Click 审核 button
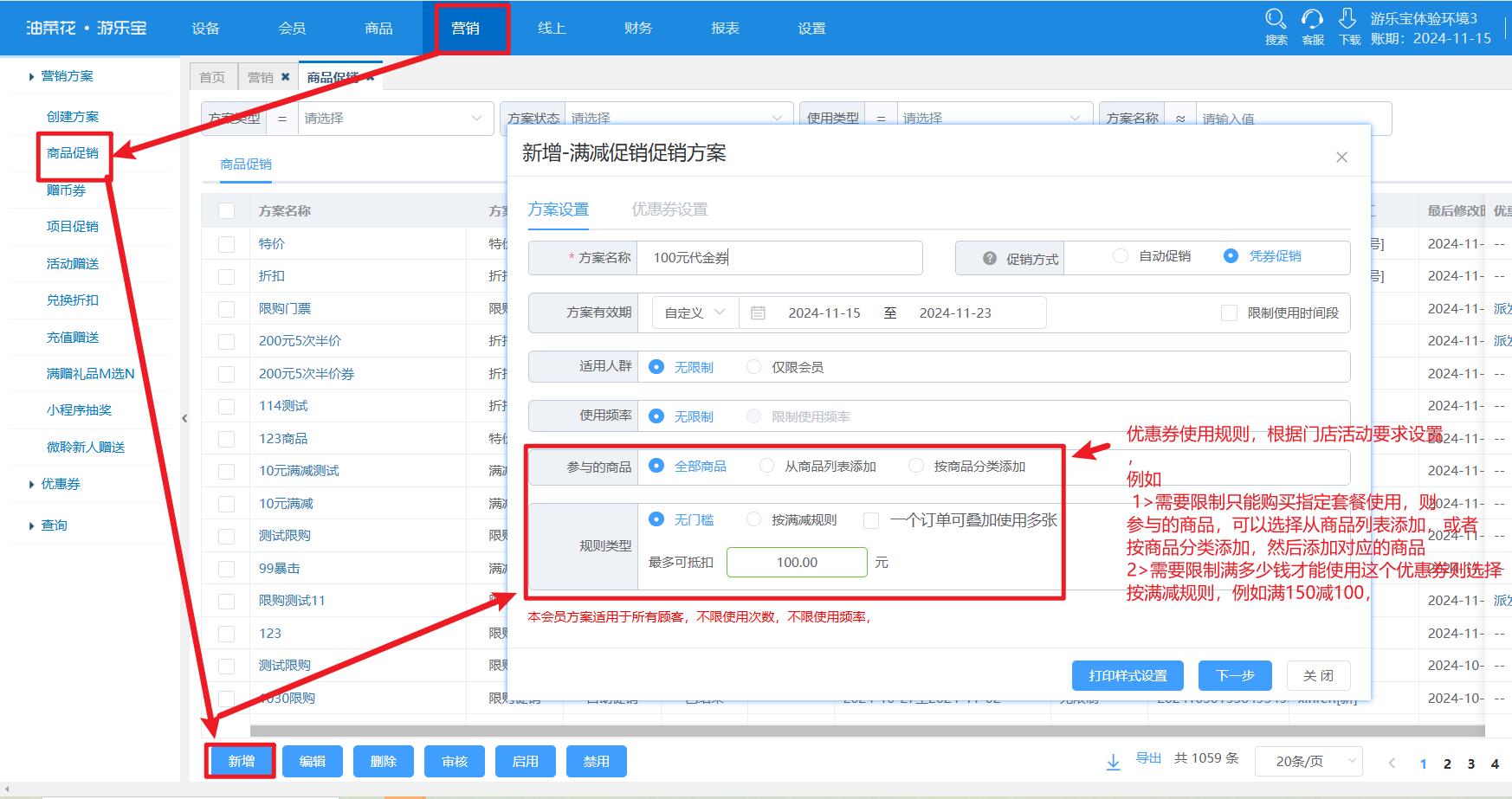This screenshot has height=799, width=1512. (455, 761)
